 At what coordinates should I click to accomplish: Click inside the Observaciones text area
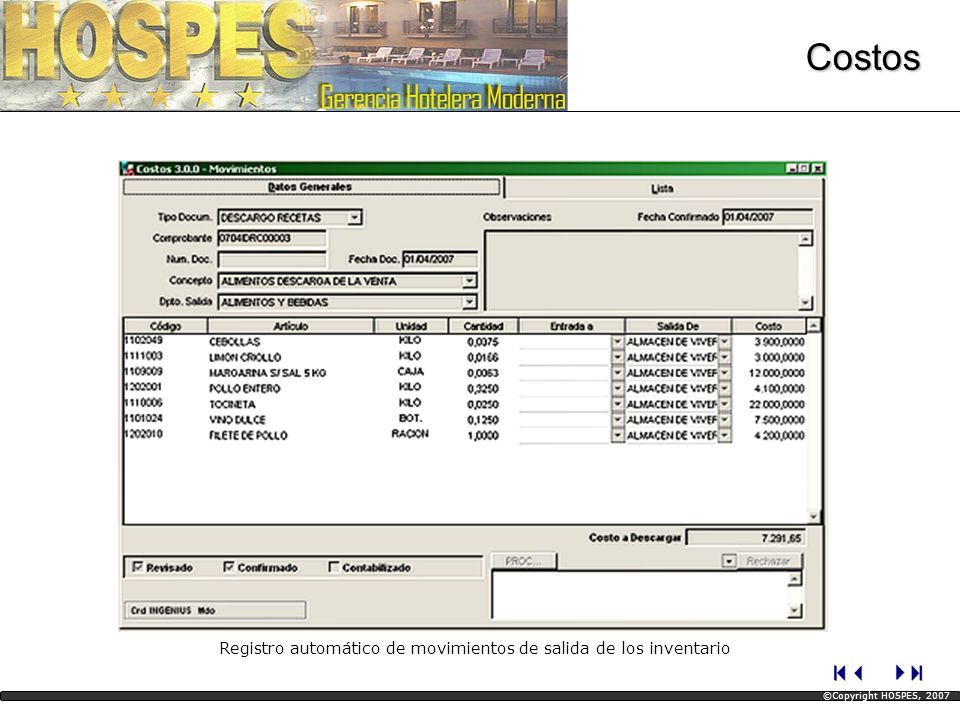point(642,270)
